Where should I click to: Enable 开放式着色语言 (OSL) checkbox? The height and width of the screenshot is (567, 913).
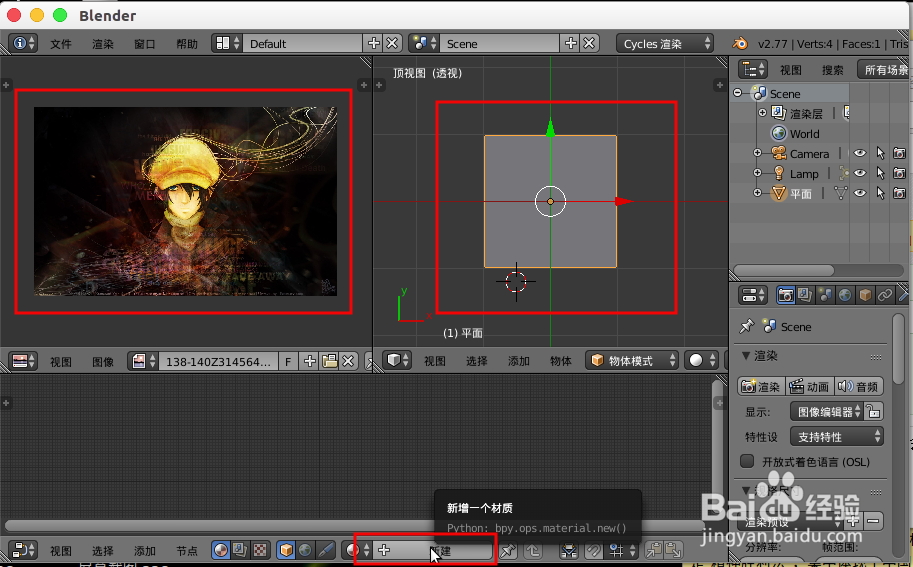tap(747, 461)
